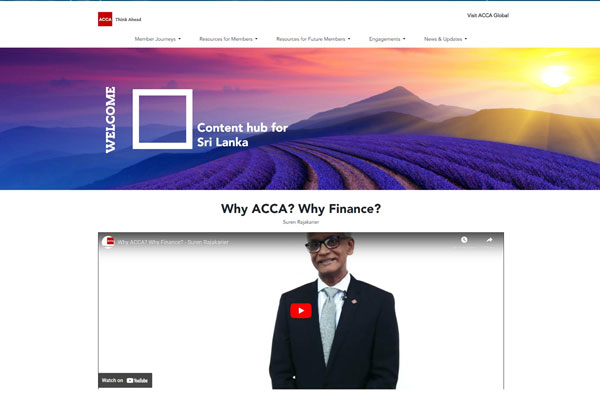Play the YouTube video
Image resolution: width=600 pixels, height=400 pixels.
coord(301,311)
